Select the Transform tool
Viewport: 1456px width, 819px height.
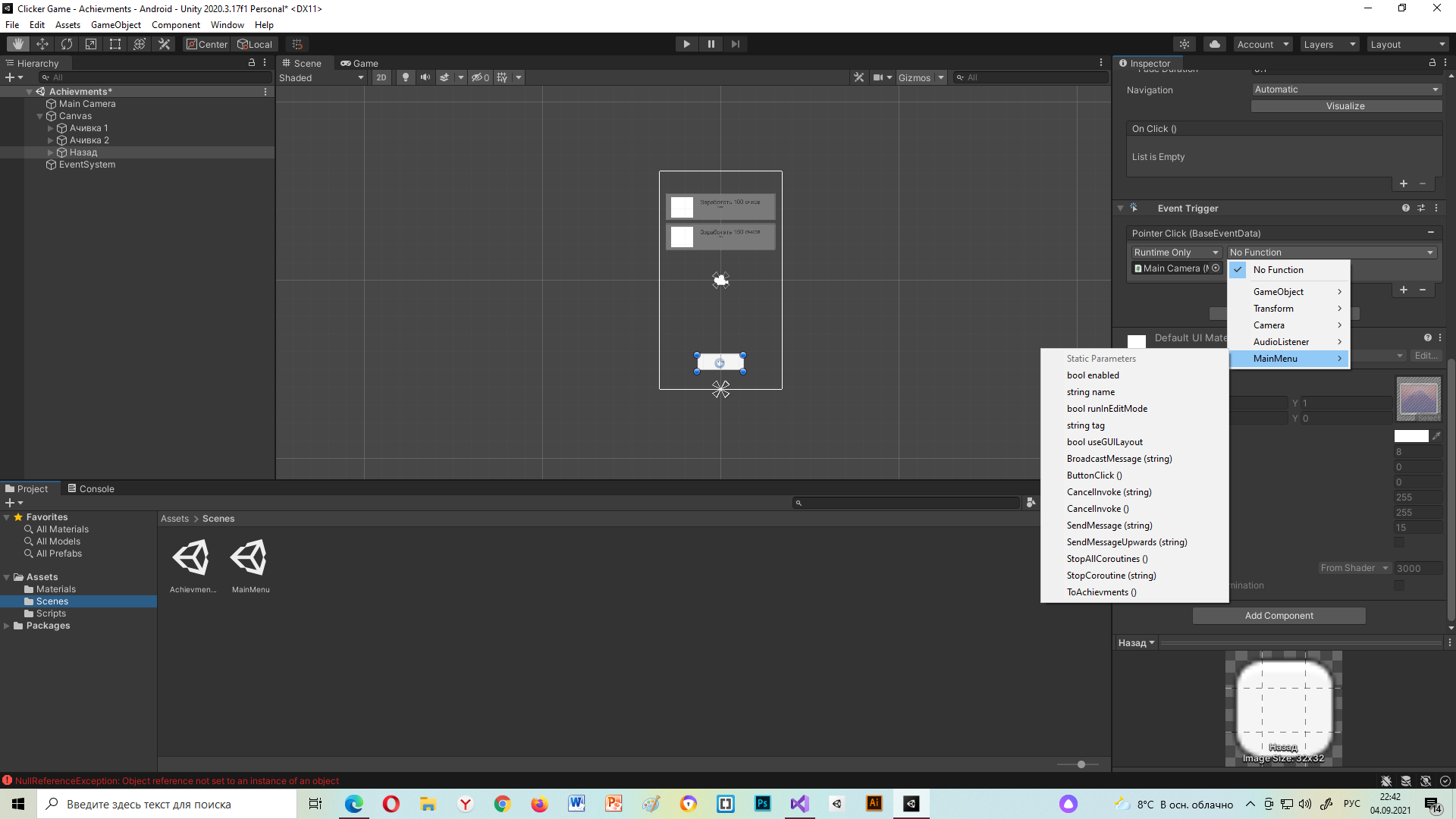pyautogui.click(x=140, y=44)
